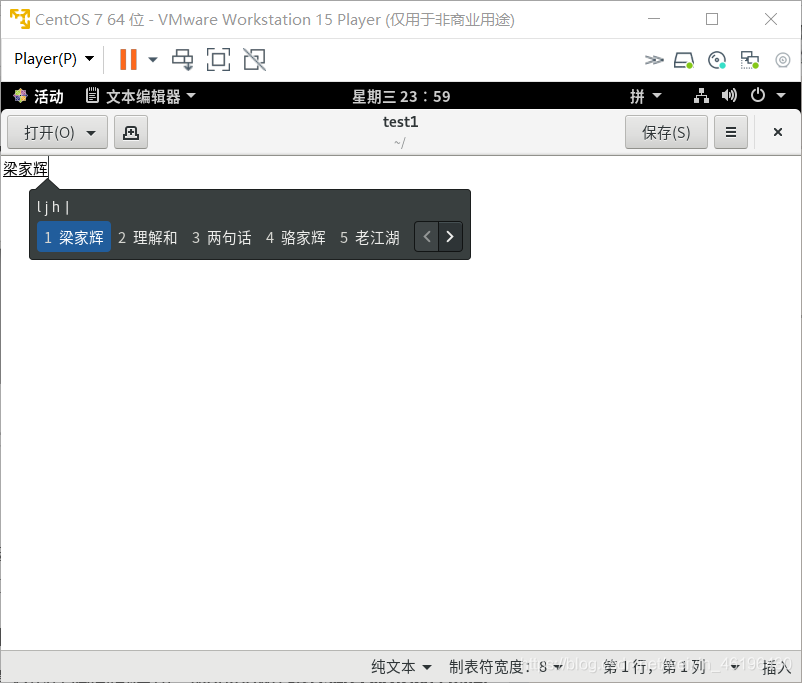Viewport: 802px width, 683px height.
Task: Expand the power options arrow beside pause
Action: tap(152, 59)
